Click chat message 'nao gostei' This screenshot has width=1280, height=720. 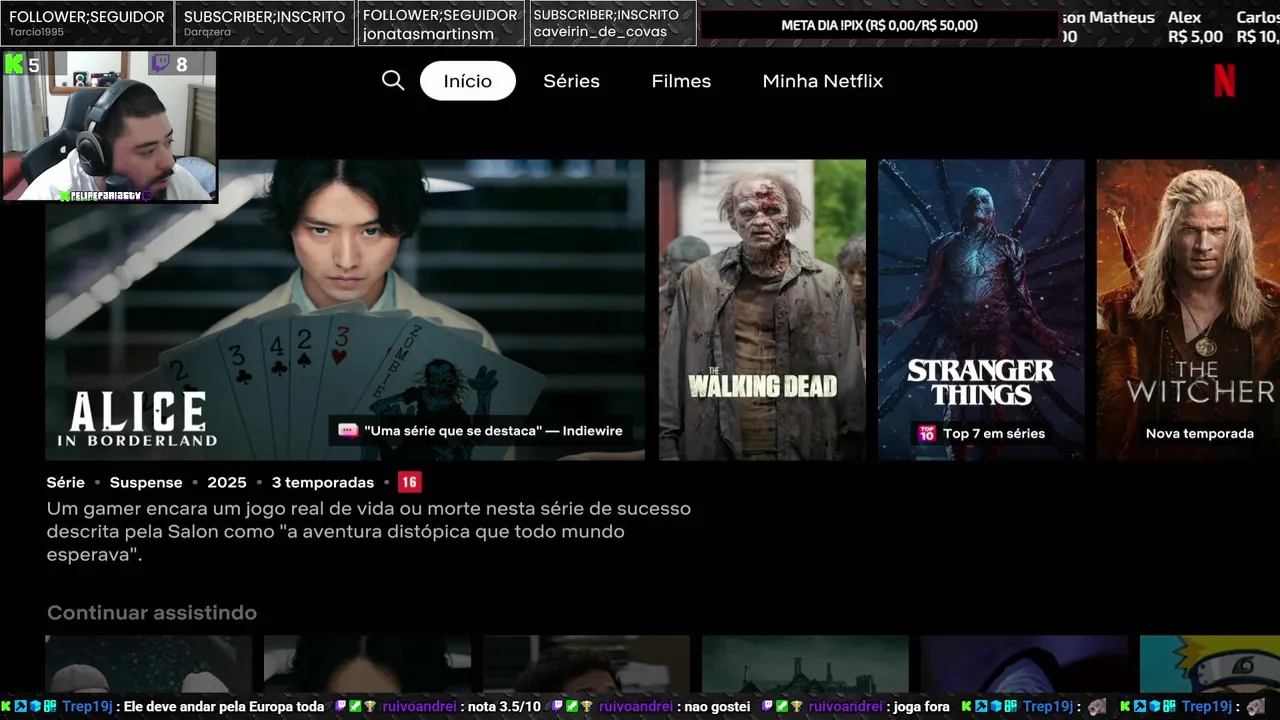[717, 707]
